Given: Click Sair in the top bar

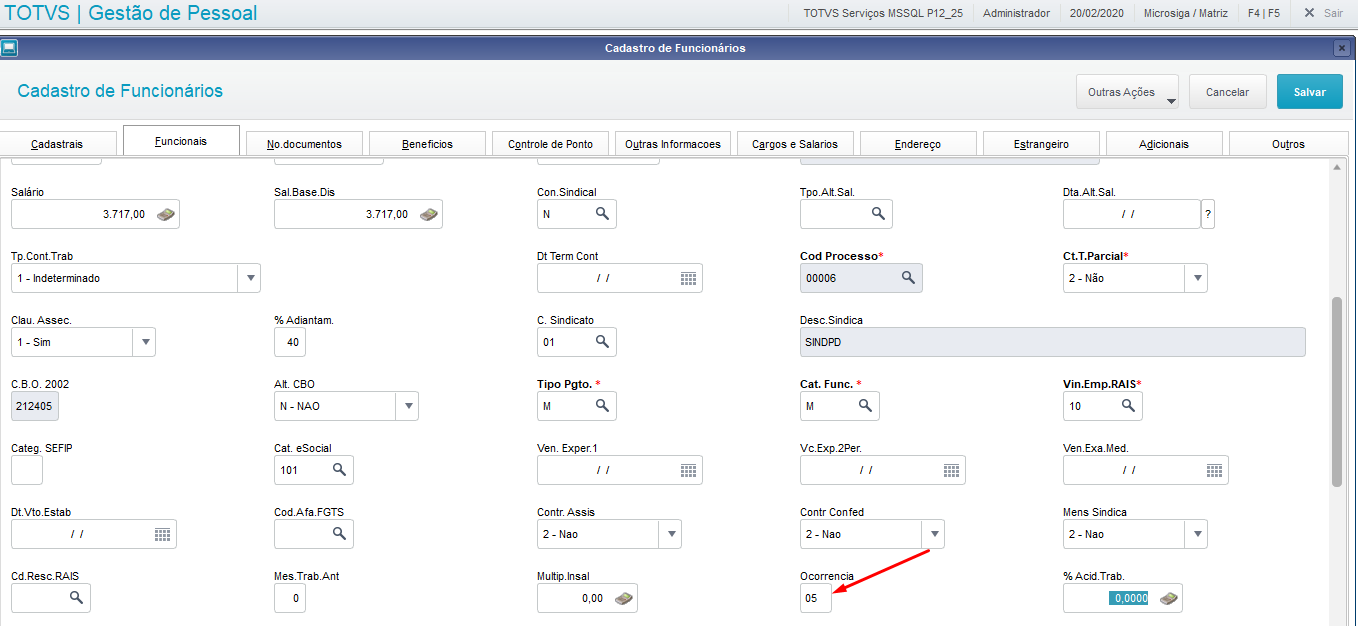Looking at the screenshot, I should click(1323, 13).
